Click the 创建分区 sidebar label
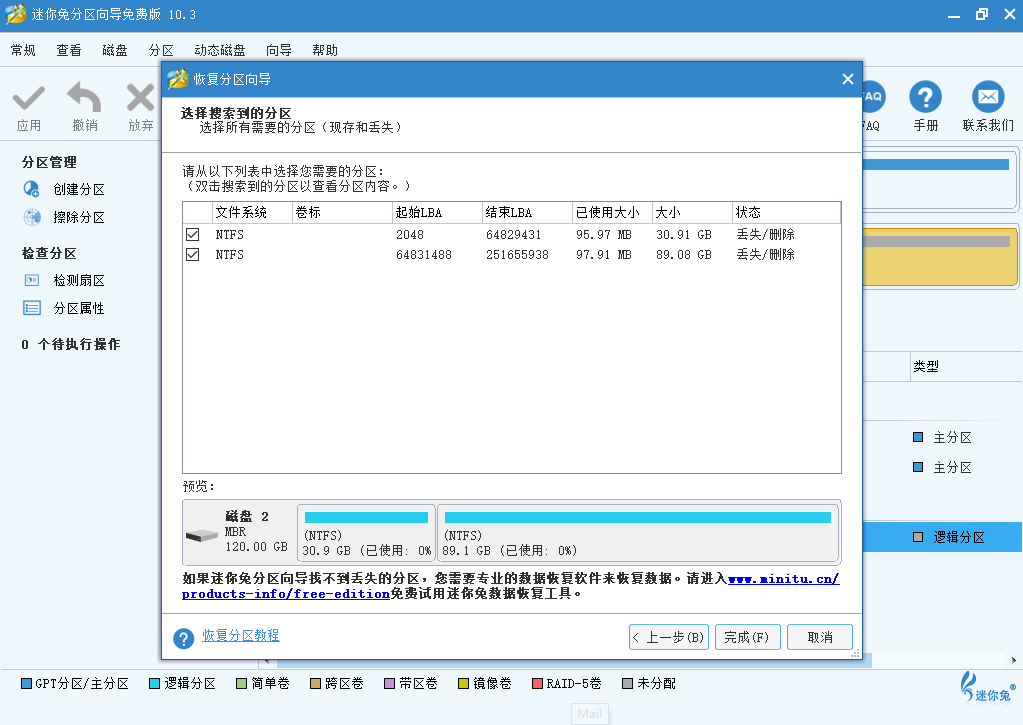Image resolution: width=1023 pixels, height=725 pixels. [x=79, y=189]
